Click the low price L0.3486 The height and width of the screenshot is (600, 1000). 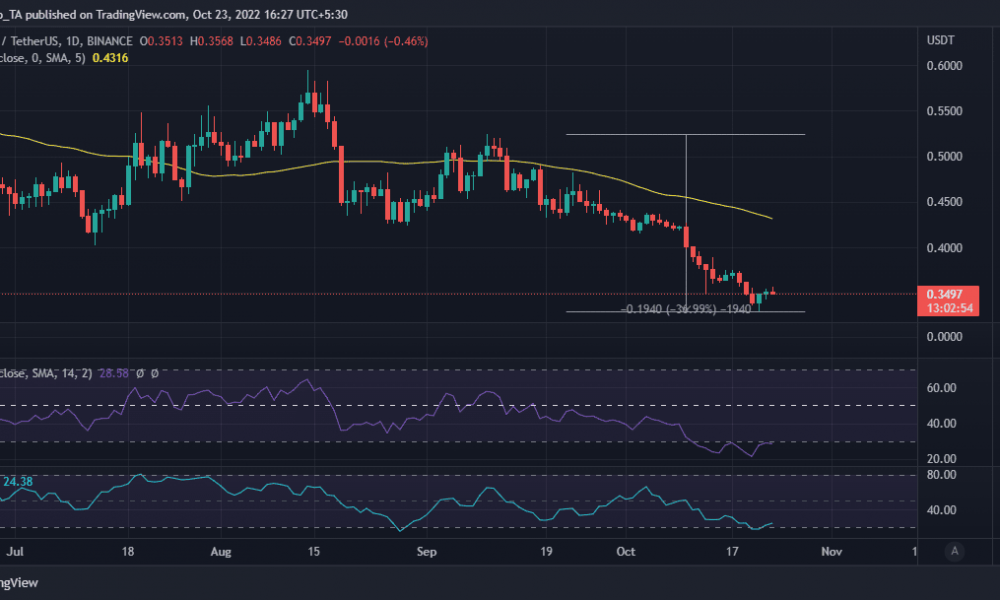pos(260,41)
